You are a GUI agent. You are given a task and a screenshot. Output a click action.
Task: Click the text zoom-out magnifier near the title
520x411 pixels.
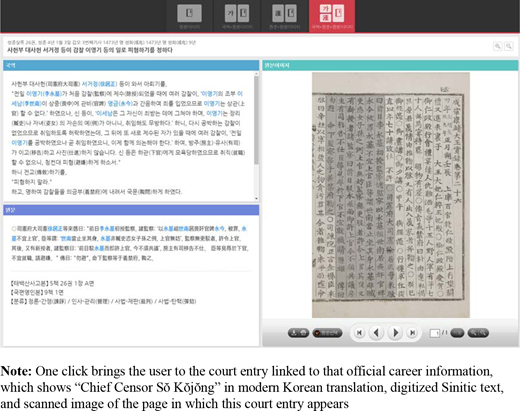[x=509, y=46]
